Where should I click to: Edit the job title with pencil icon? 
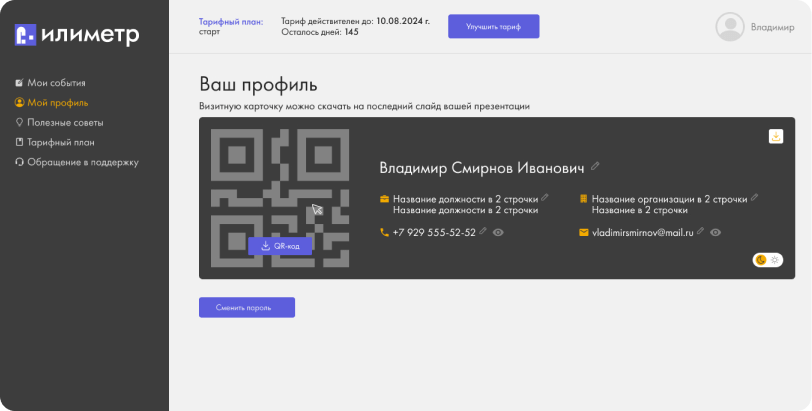tap(545, 197)
